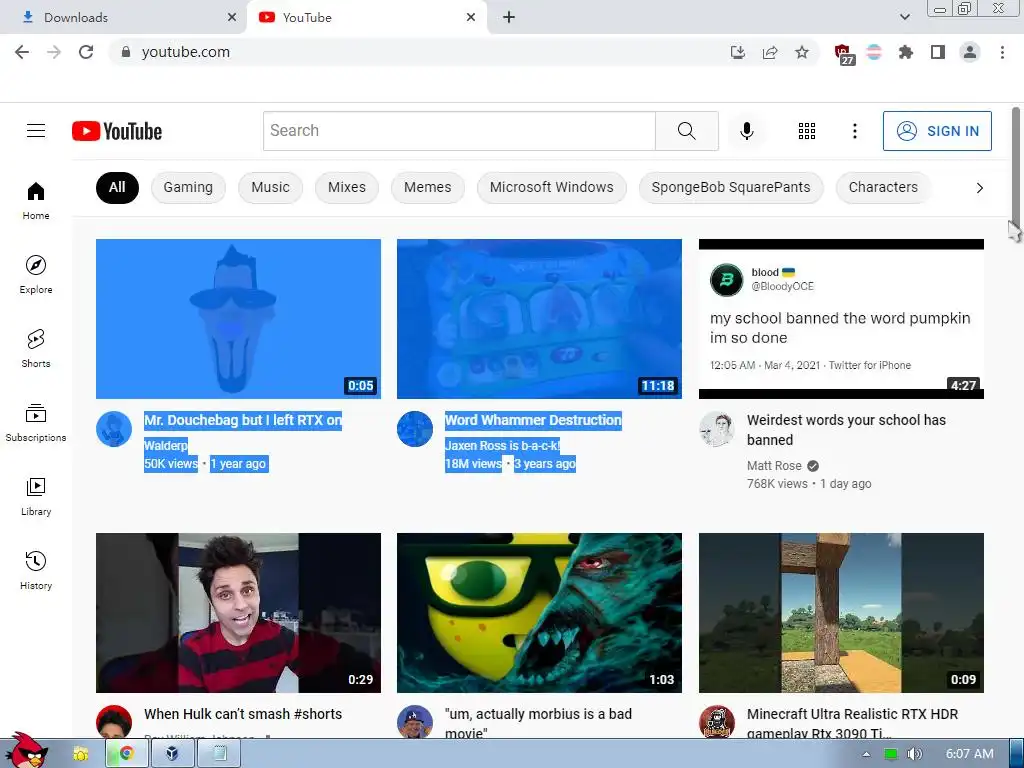Screen dimensions: 1024x768
Task: Click the Walderp channel avatar
Action: [x=114, y=429]
